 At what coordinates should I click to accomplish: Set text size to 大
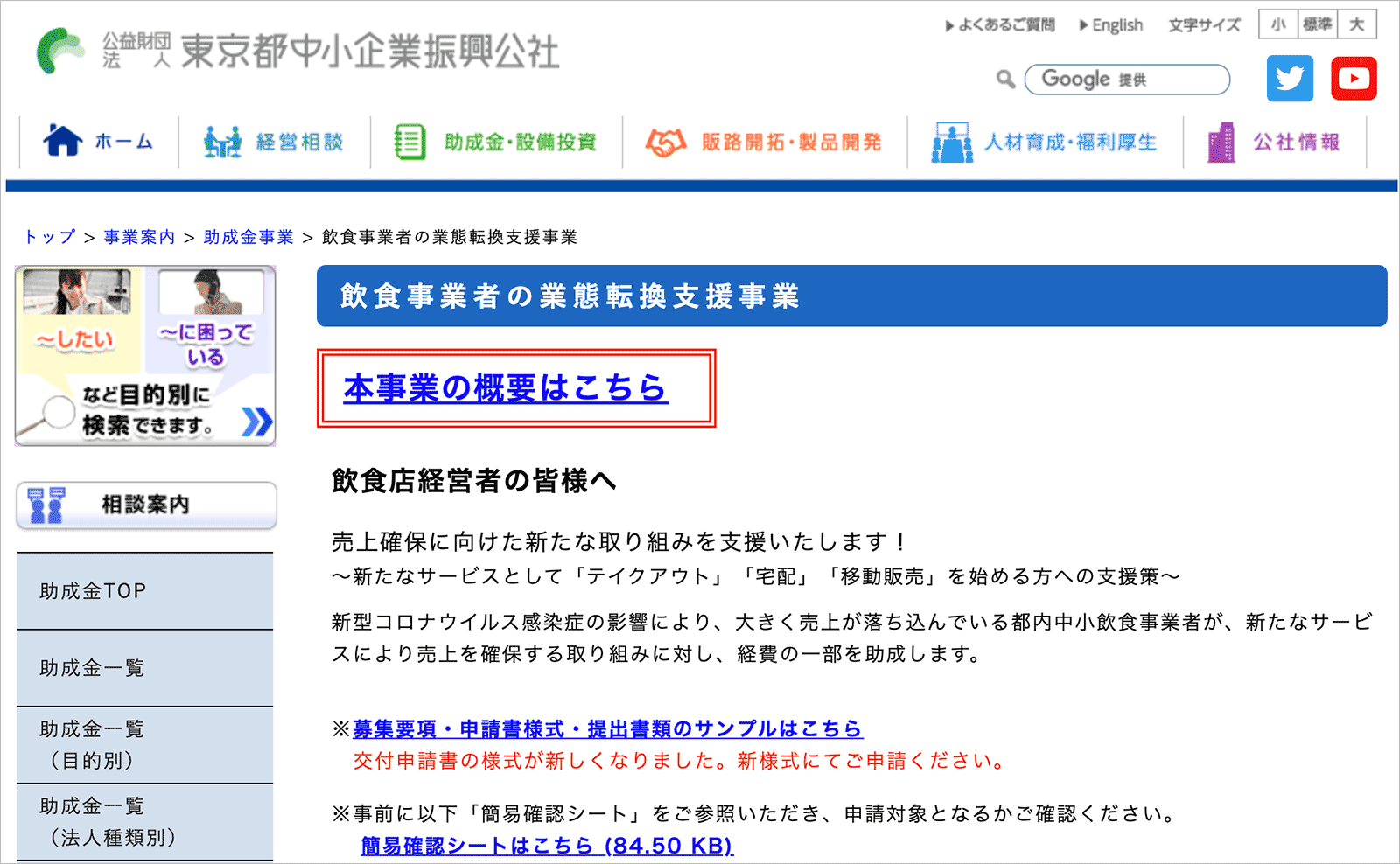[1356, 24]
